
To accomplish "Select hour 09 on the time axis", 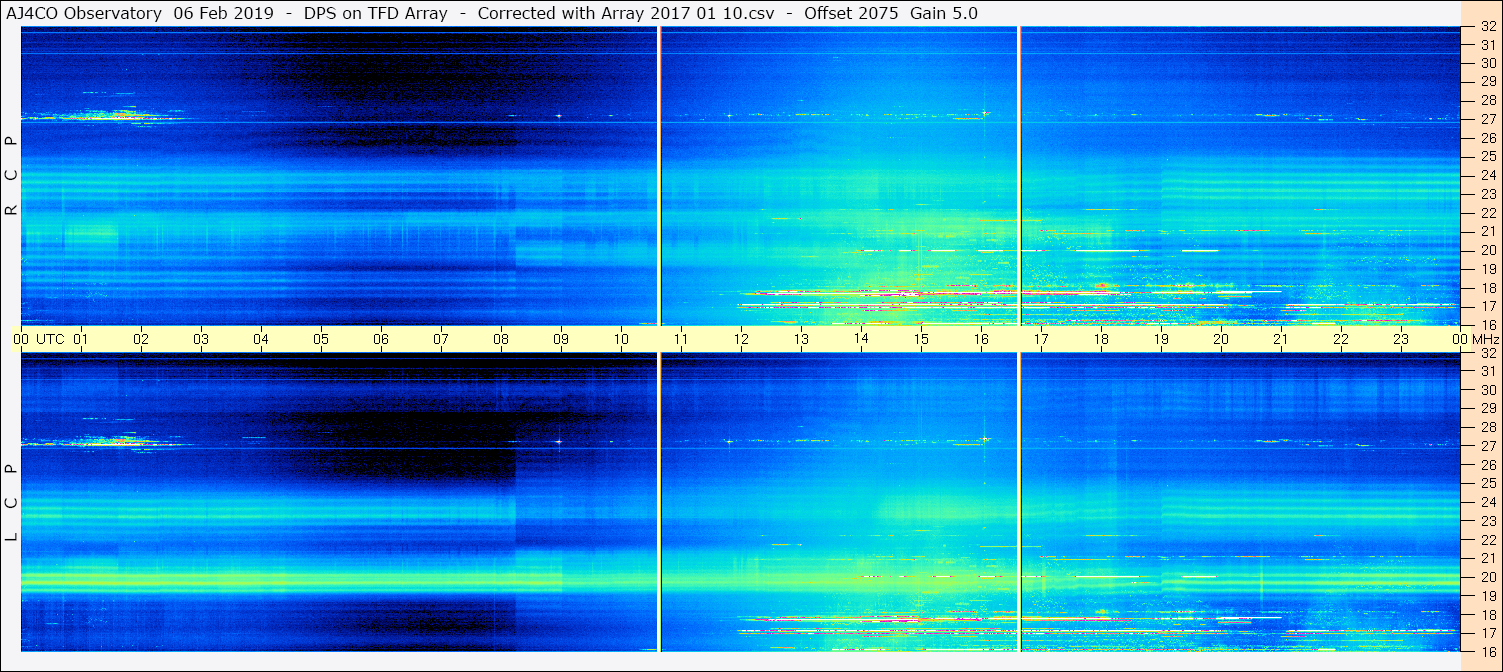I will pos(561,339).
